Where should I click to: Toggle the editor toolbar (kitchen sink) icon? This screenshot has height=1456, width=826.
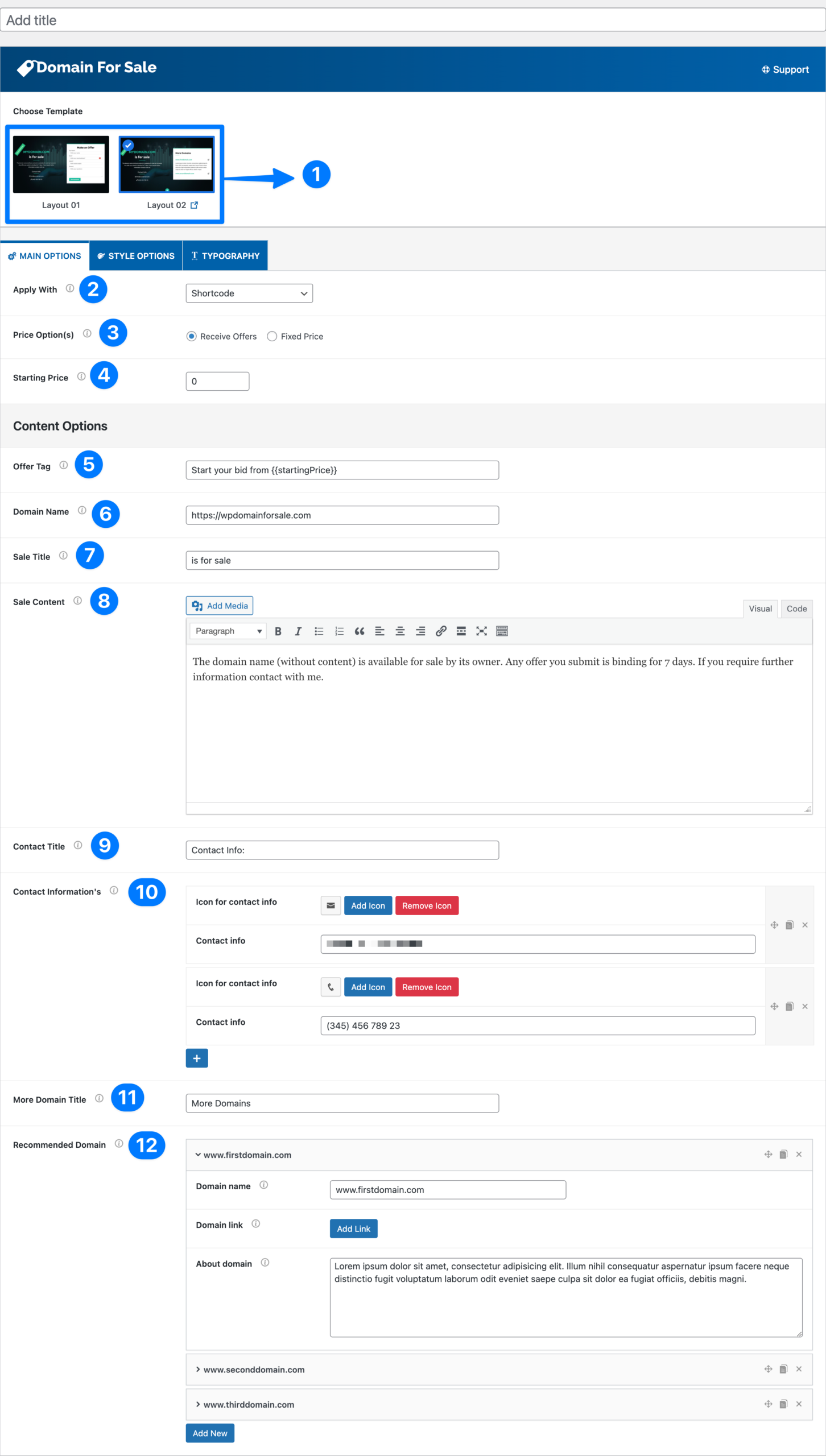(502, 631)
